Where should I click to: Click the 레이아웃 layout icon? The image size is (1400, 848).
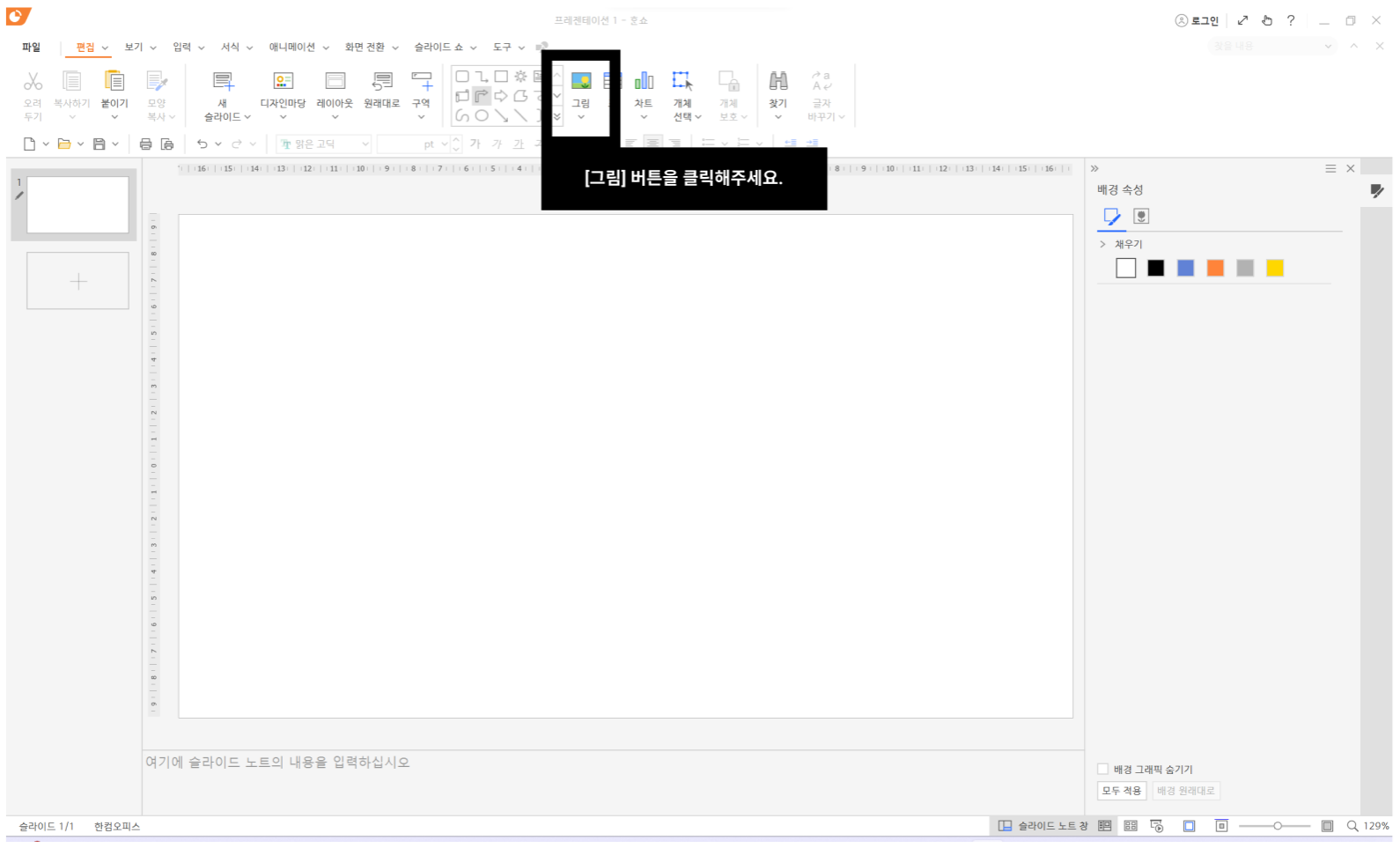[335, 81]
